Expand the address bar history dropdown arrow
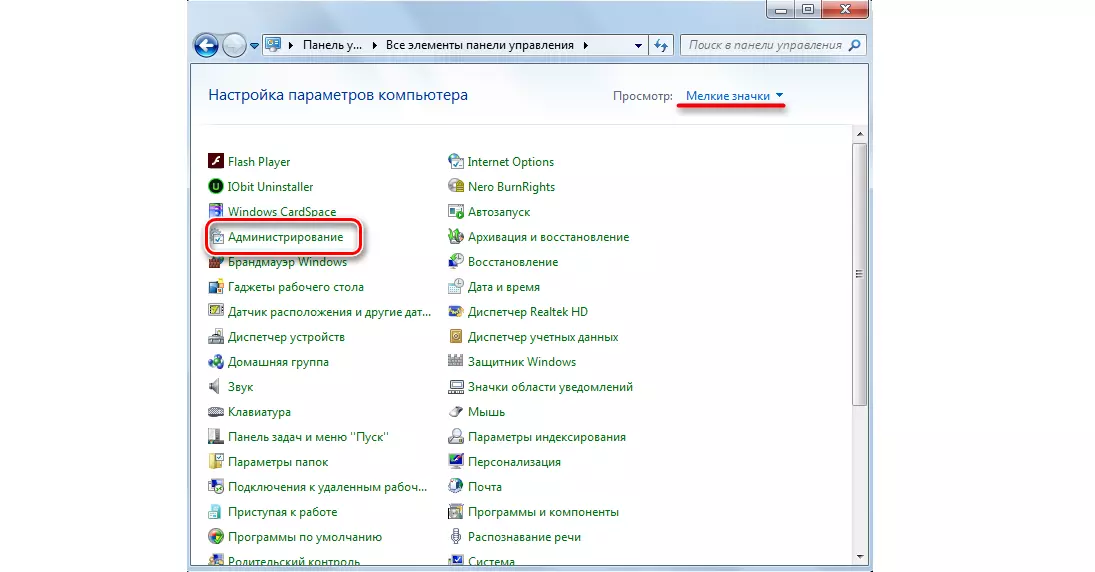Screen dimensions: 1095x572 click(x=639, y=46)
